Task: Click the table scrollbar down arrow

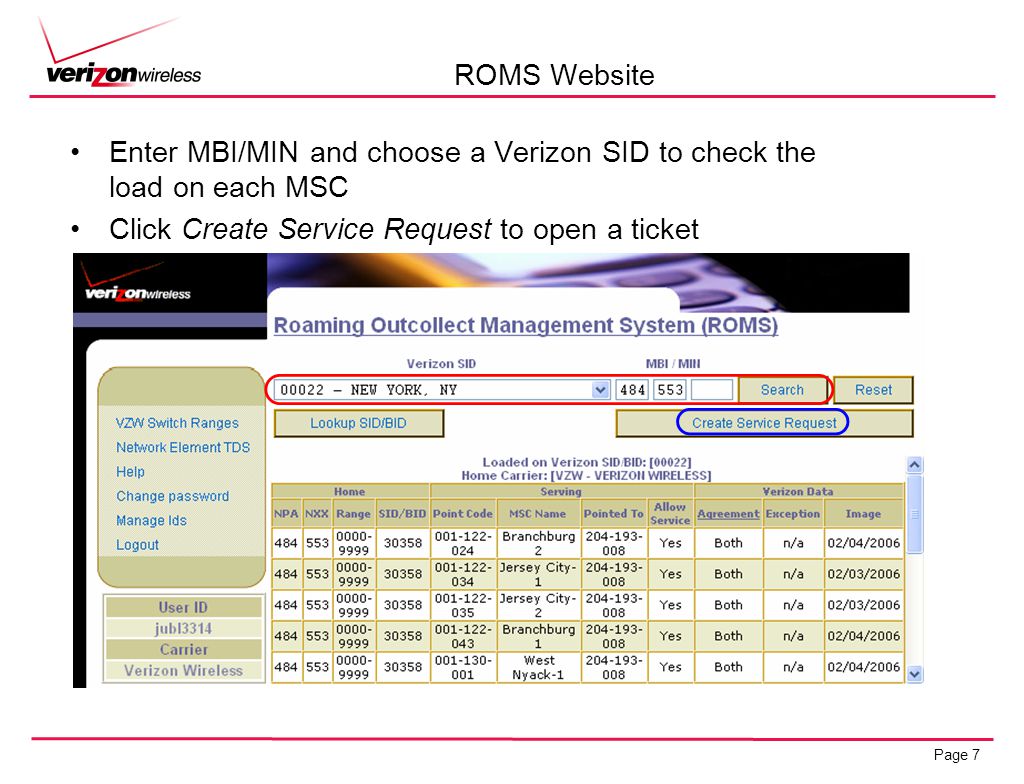Action: (914, 674)
